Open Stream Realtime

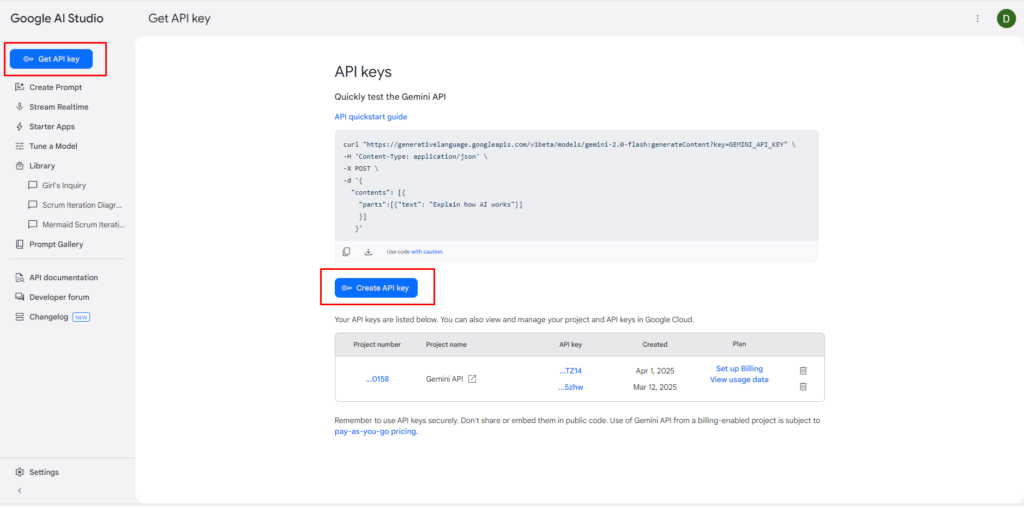58,107
